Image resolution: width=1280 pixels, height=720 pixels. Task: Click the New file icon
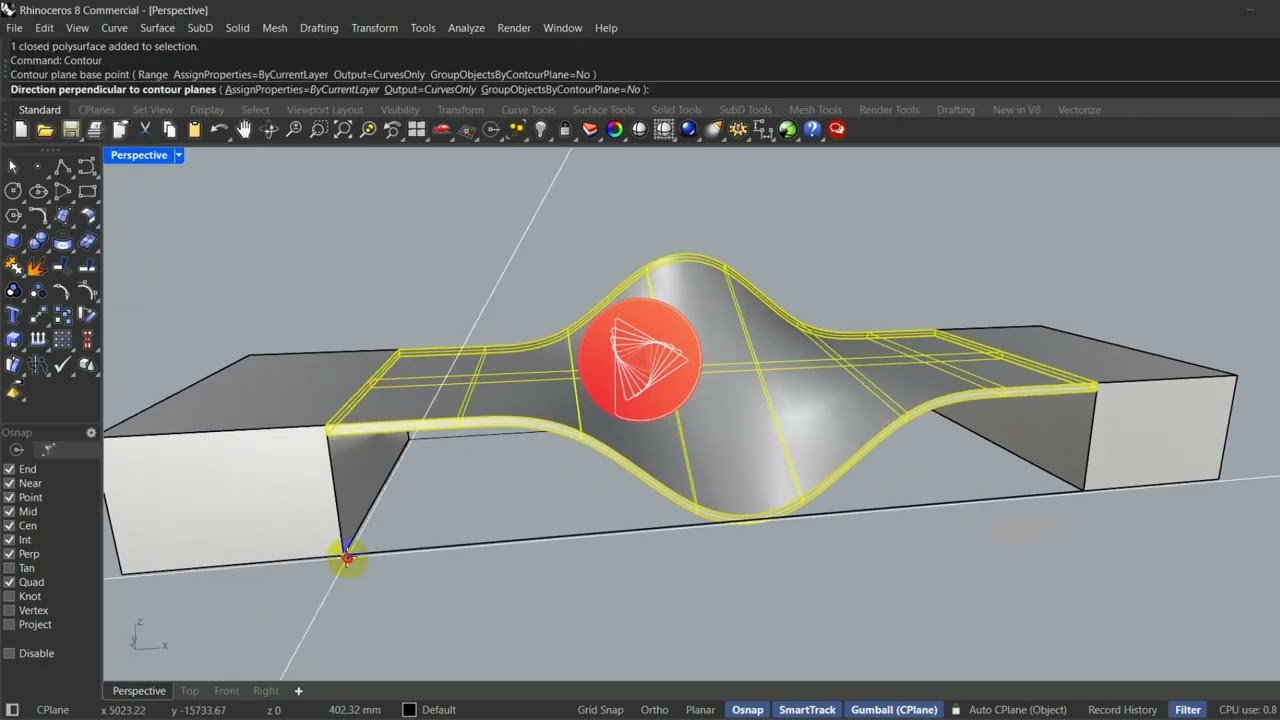tap(21, 129)
